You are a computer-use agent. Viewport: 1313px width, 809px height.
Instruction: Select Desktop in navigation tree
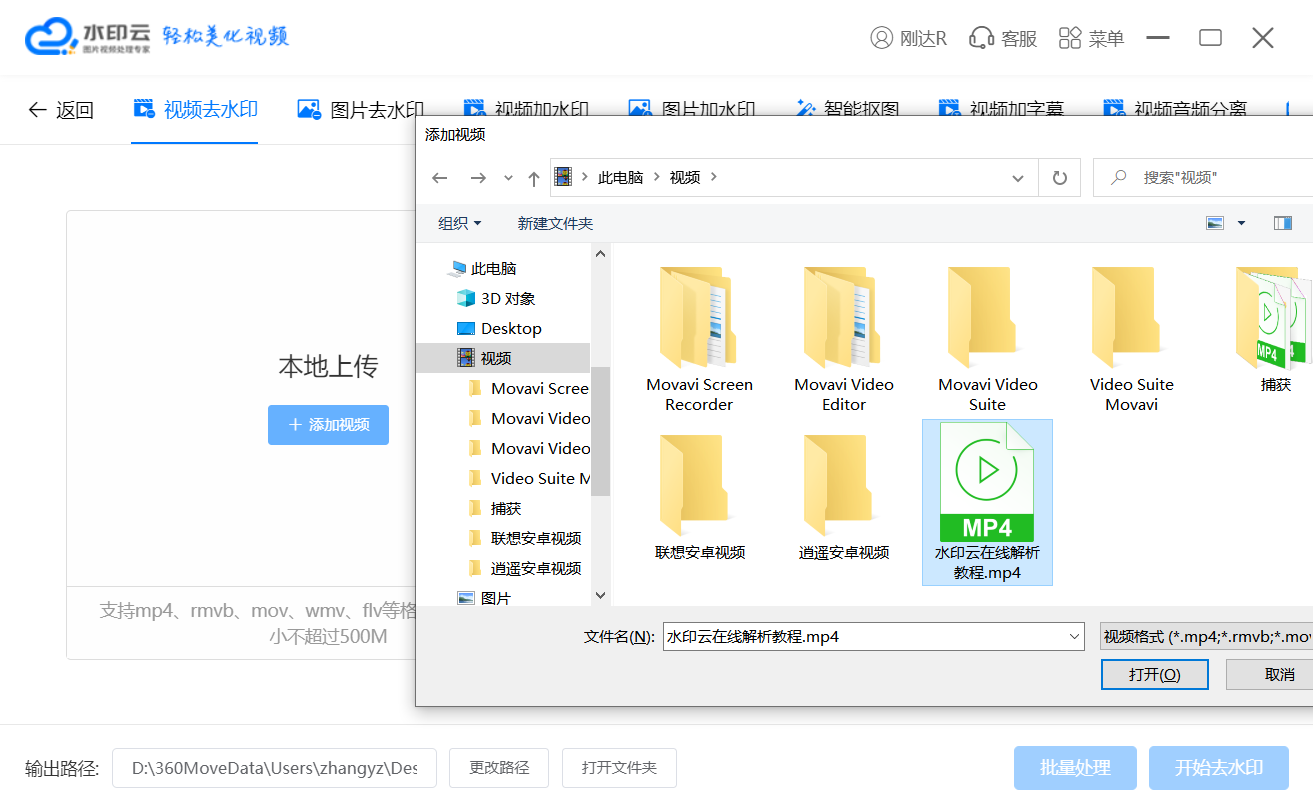499,328
